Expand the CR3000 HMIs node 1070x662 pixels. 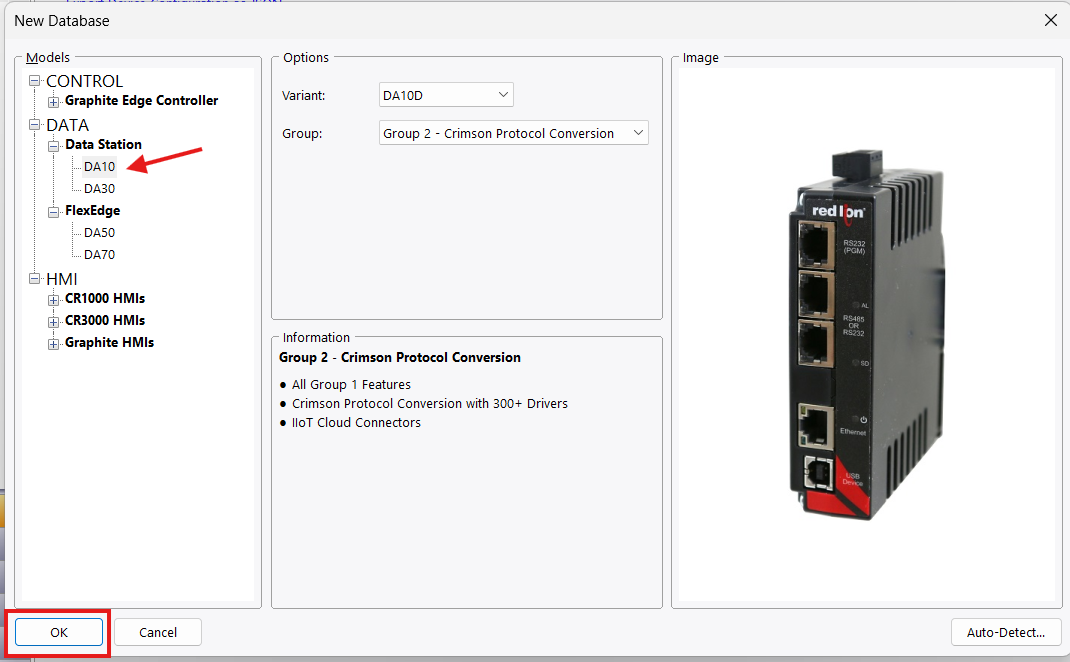54,321
